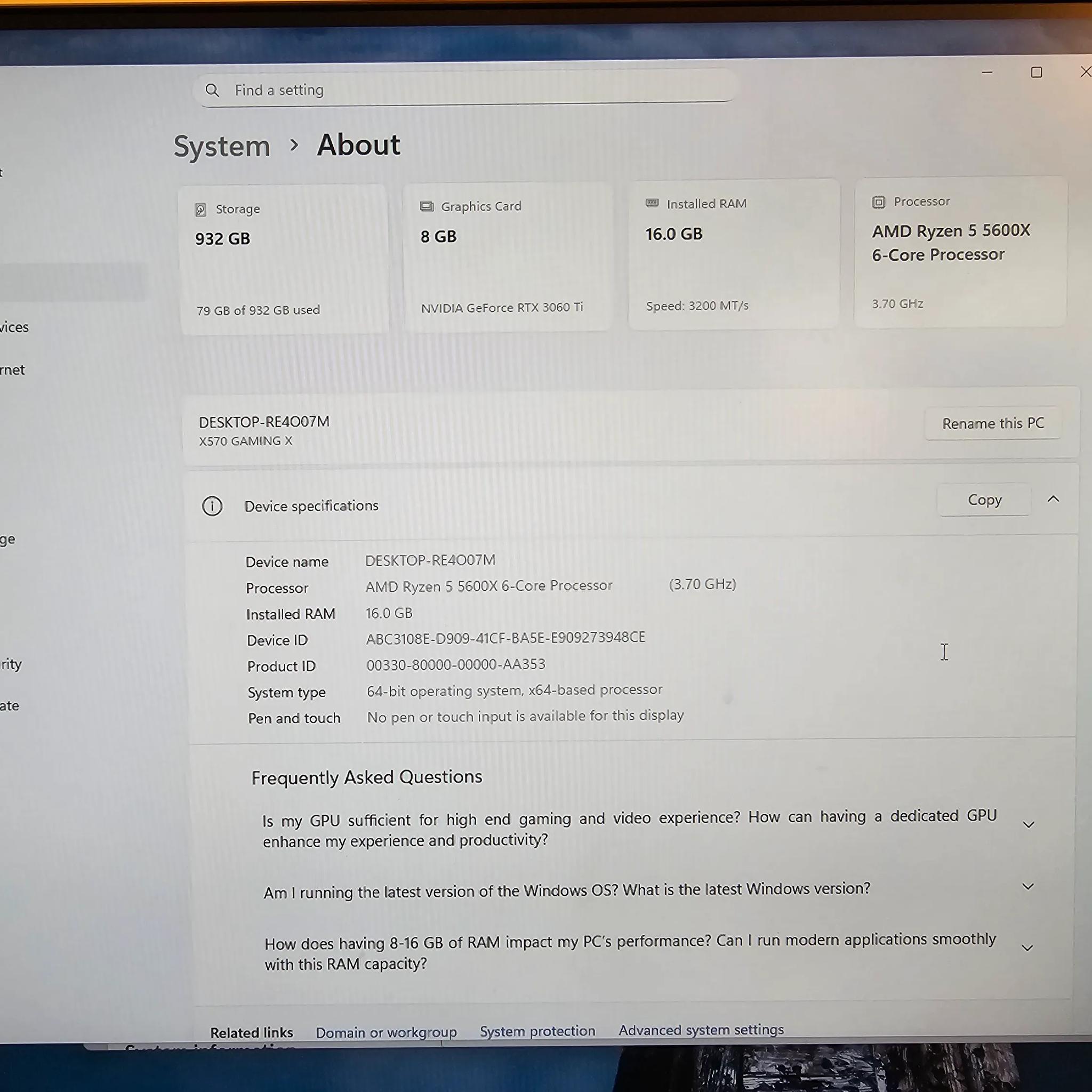Click the Graphics Card icon
This screenshot has width=1092, height=1092.
pos(427,206)
